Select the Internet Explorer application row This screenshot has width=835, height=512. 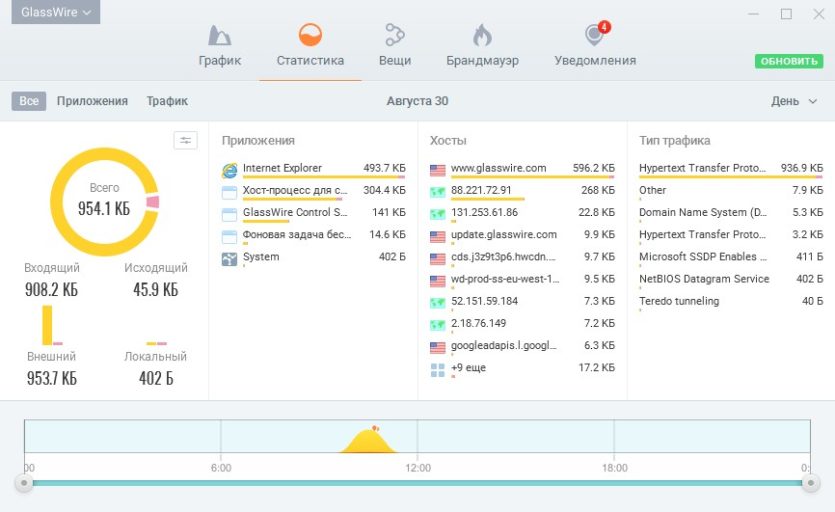[x=314, y=169]
